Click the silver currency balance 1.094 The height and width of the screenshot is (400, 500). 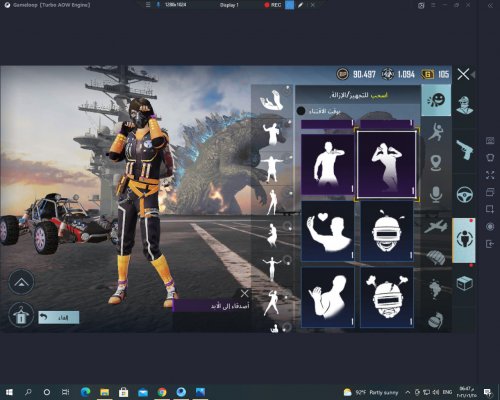398,74
